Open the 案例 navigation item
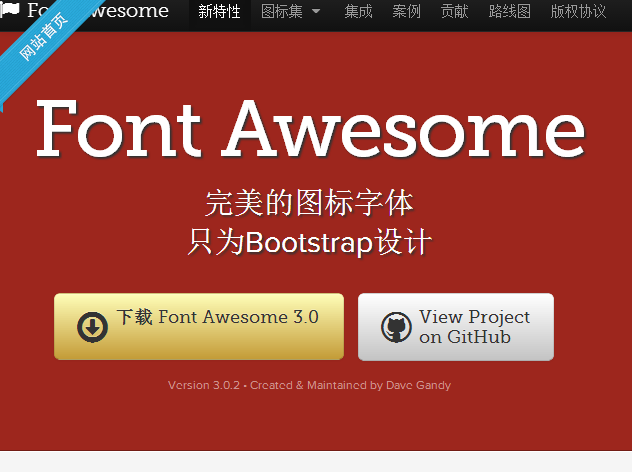 coord(406,11)
